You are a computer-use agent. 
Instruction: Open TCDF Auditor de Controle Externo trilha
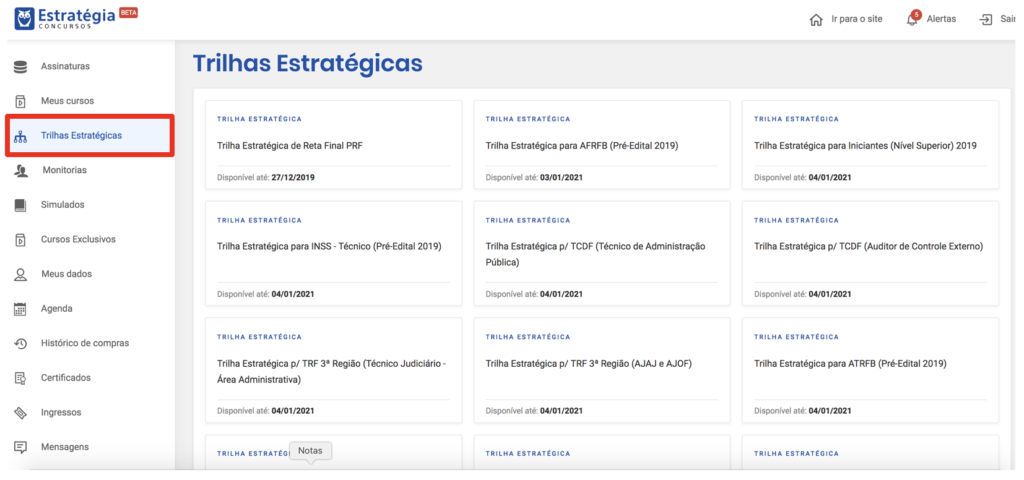click(871, 253)
